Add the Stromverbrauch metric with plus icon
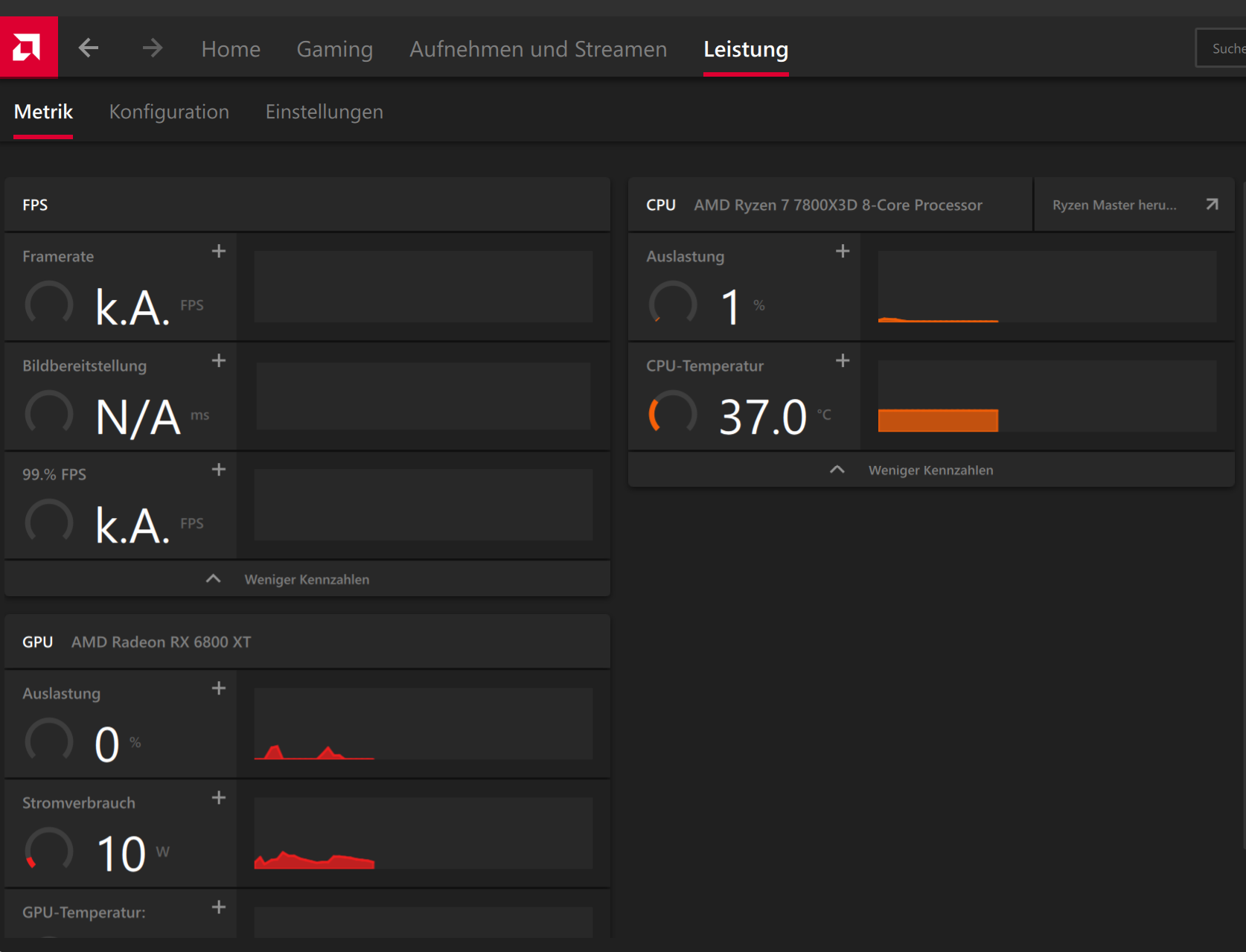This screenshot has height=952, width=1246. tap(219, 798)
